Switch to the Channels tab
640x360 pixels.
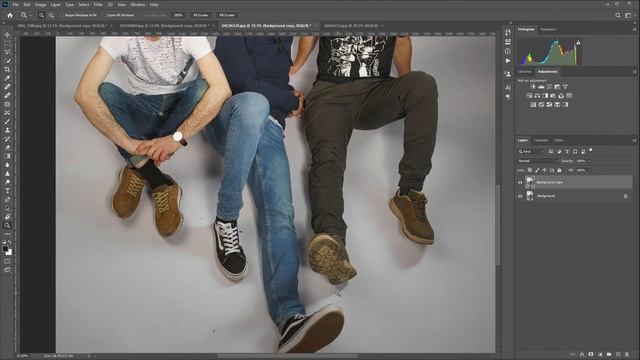541,140
